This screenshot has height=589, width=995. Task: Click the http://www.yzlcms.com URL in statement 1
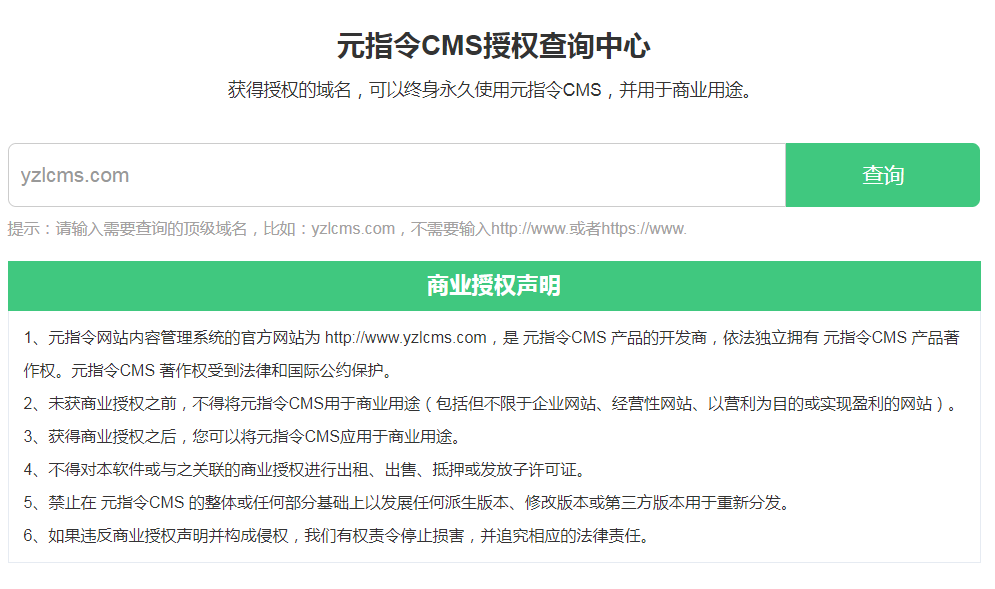pyautogui.click(x=405, y=338)
